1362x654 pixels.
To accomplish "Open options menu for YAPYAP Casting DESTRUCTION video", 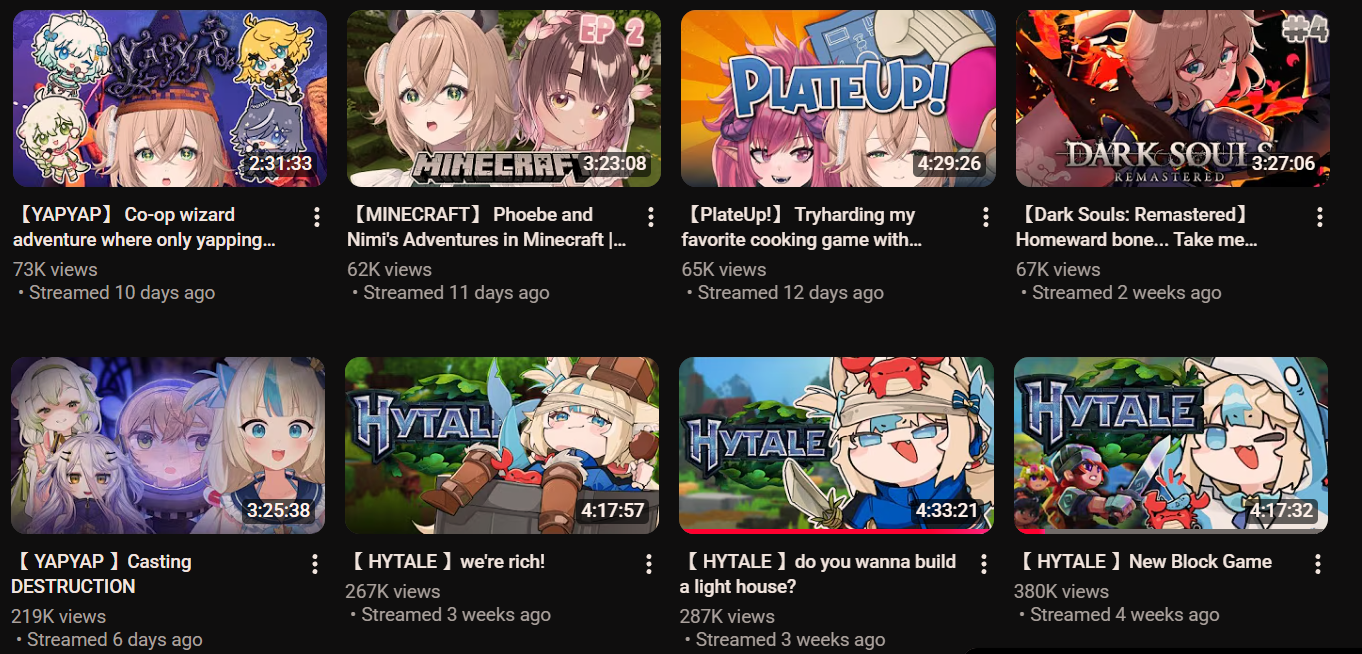I will [x=314, y=564].
